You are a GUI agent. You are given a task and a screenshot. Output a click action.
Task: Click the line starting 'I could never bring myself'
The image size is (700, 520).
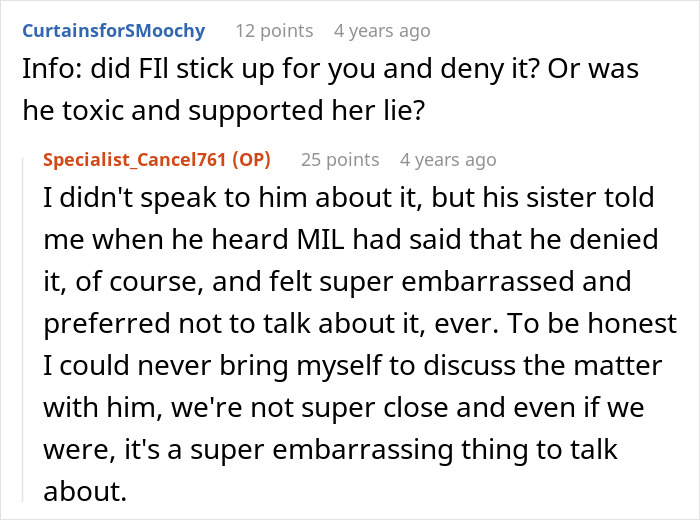pyautogui.click(x=353, y=366)
